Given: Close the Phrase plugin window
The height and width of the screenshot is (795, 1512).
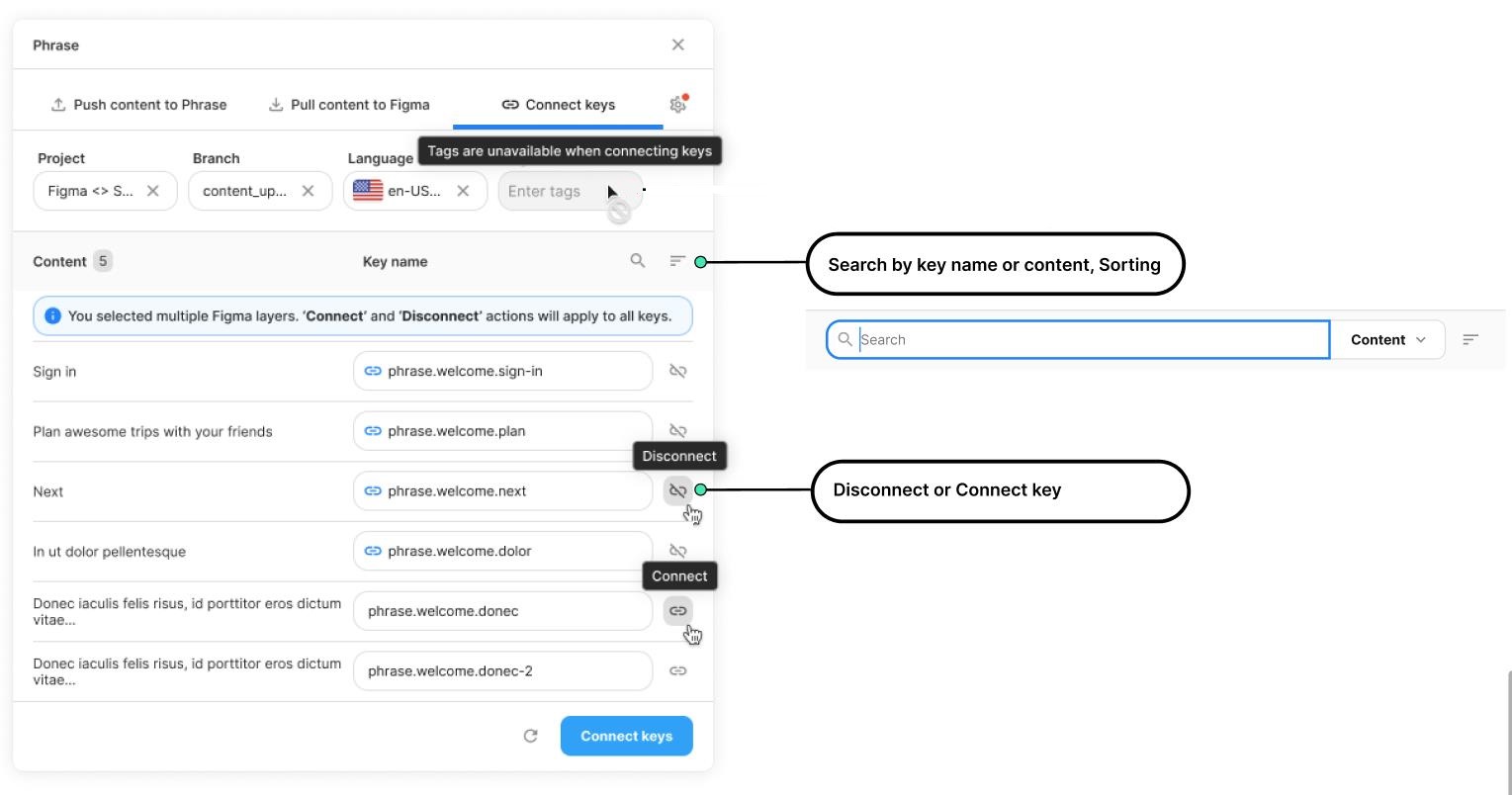Looking at the screenshot, I should [677, 44].
